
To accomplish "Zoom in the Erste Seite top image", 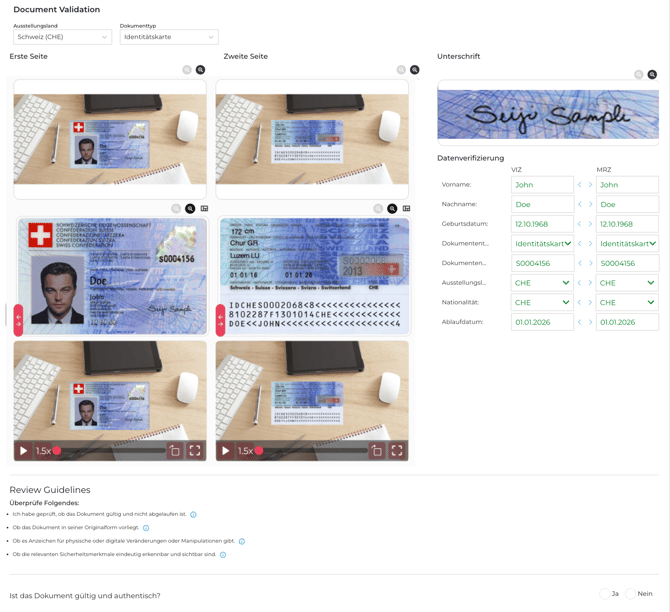I will pyautogui.click(x=200, y=70).
